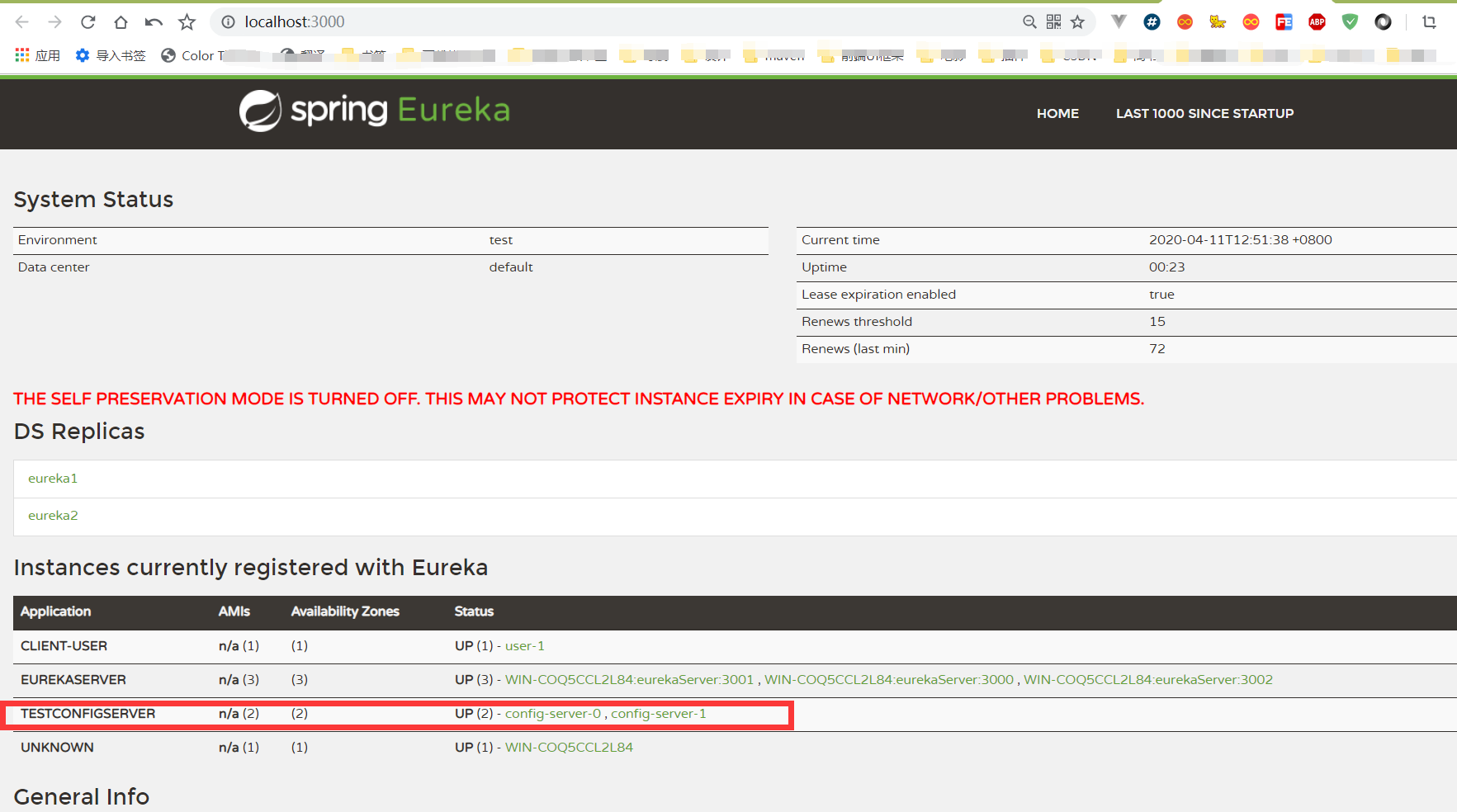Image resolution: width=1457 pixels, height=812 pixels.
Task: Select the Environment value test
Action: (x=501, y=240)
